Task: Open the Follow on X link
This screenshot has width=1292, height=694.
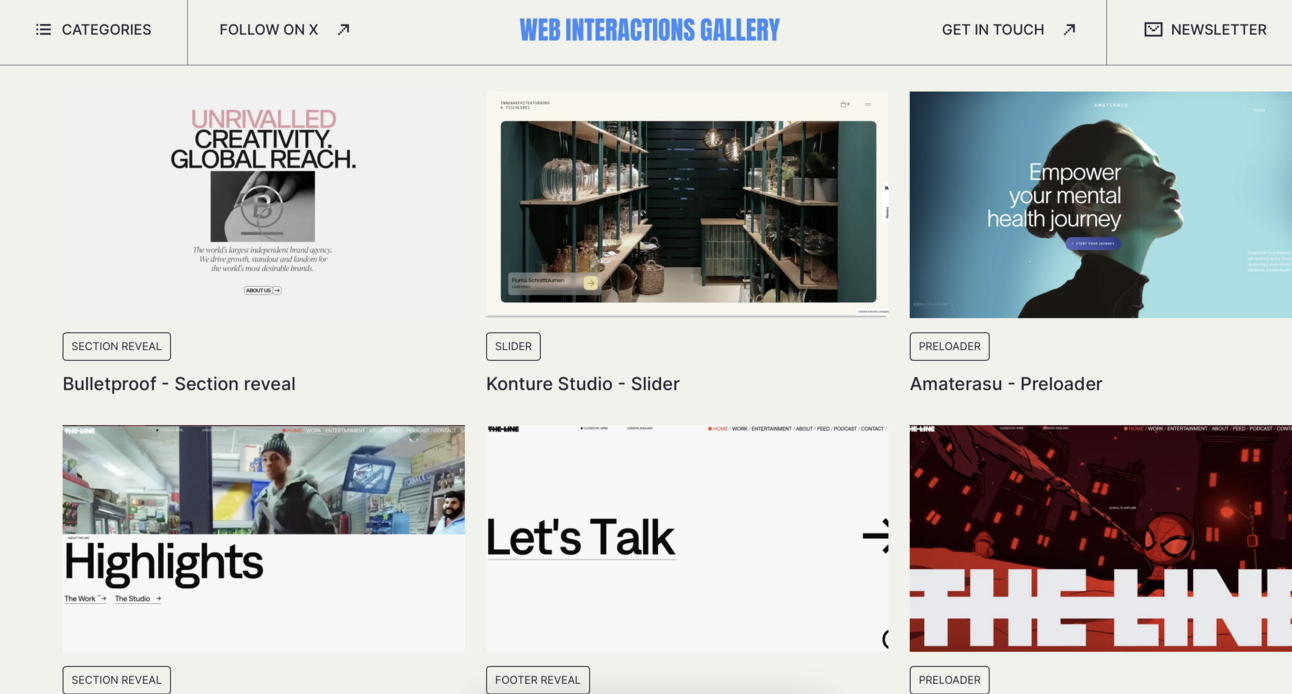Action: pos(268,30)
